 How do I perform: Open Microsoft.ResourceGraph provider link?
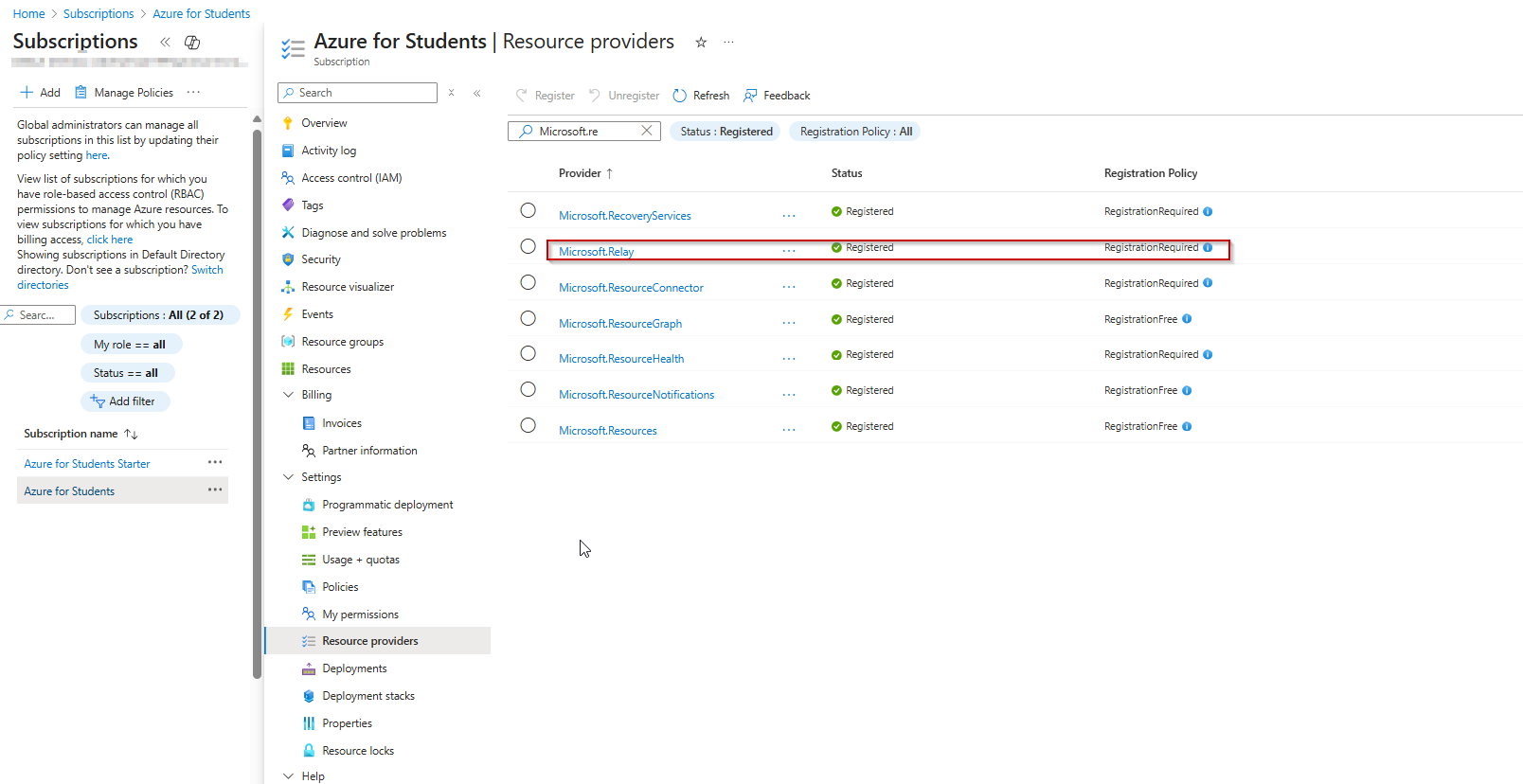click(x=620, y=324)
